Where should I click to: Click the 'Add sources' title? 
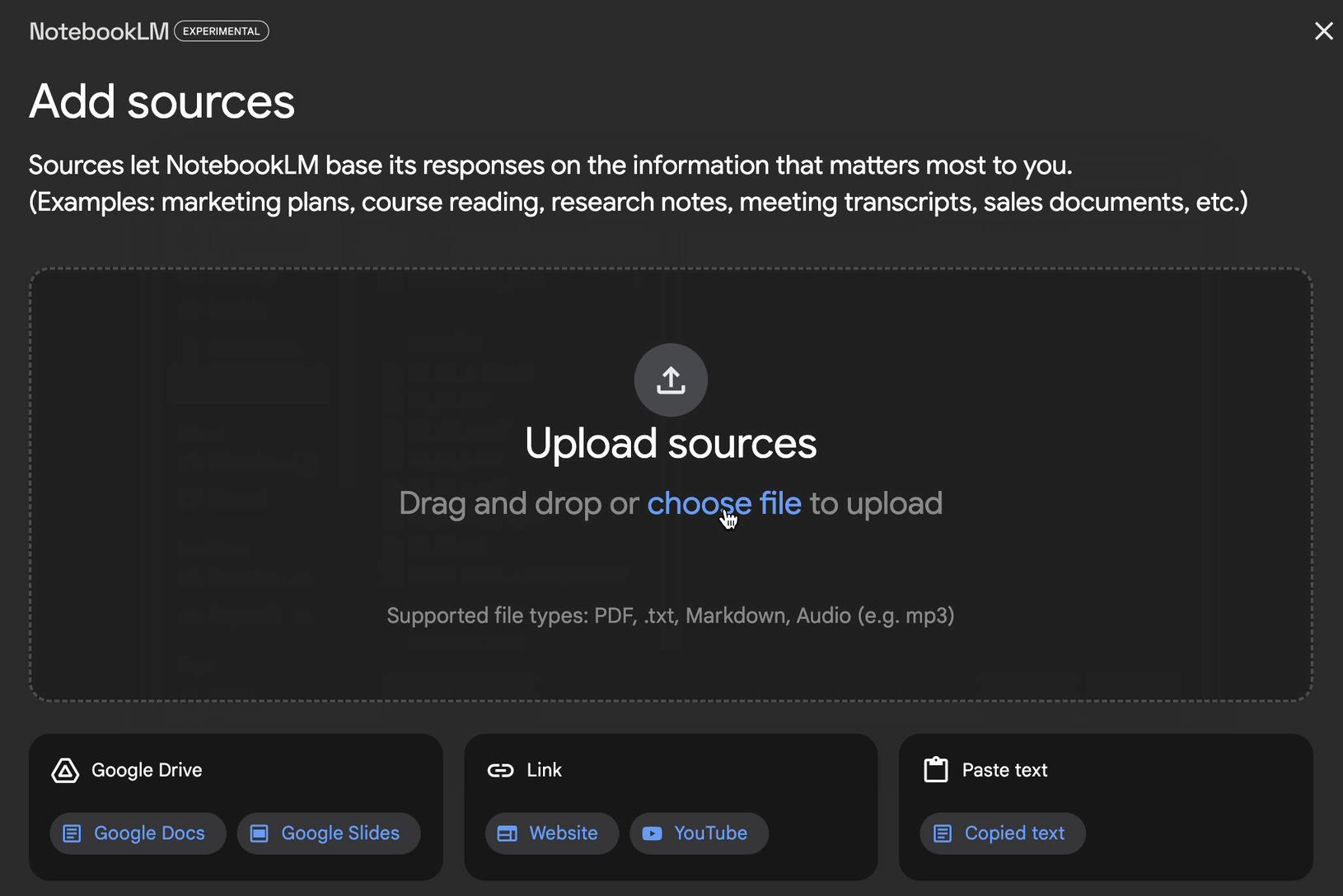(x=161, y=102)
